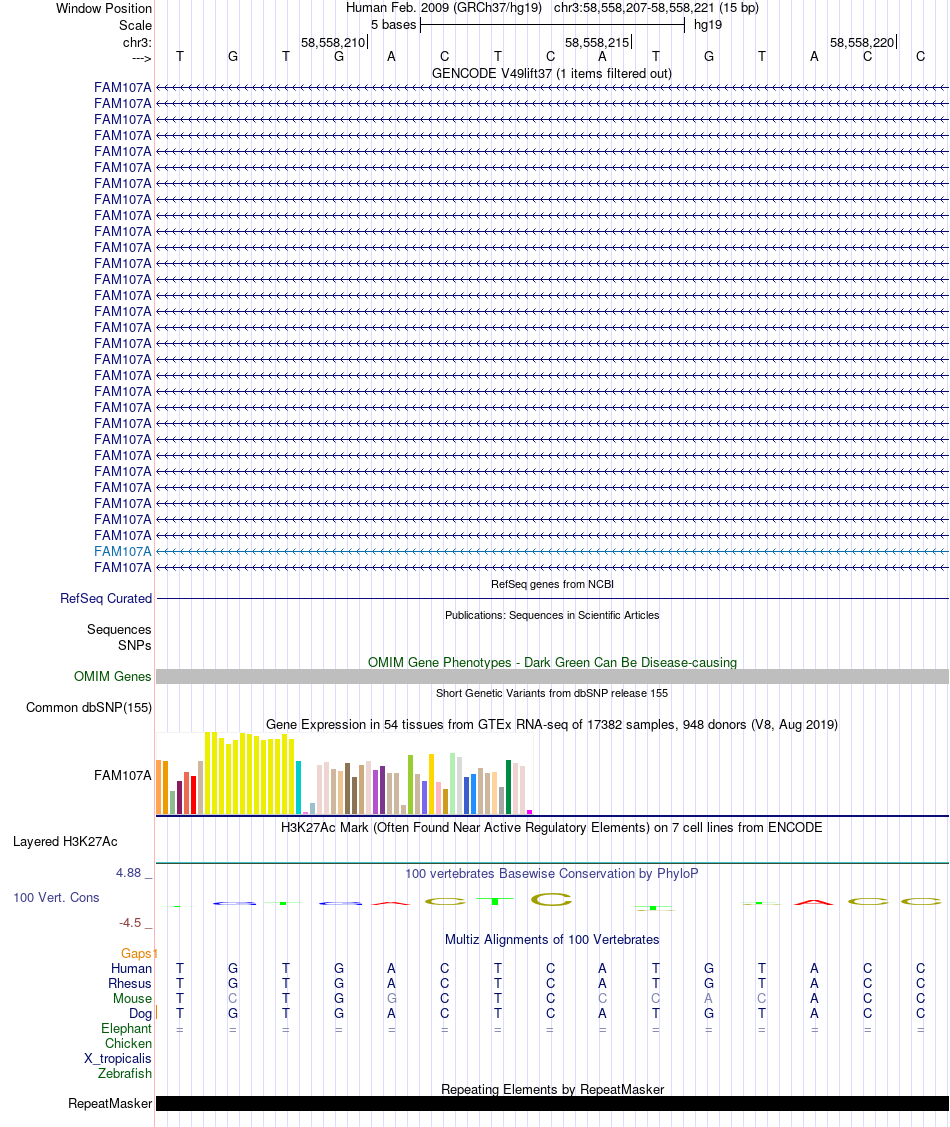Click coordinate label 58,558,220
The height and width of the screenshot is (1127, 950).
click(862, 42)
